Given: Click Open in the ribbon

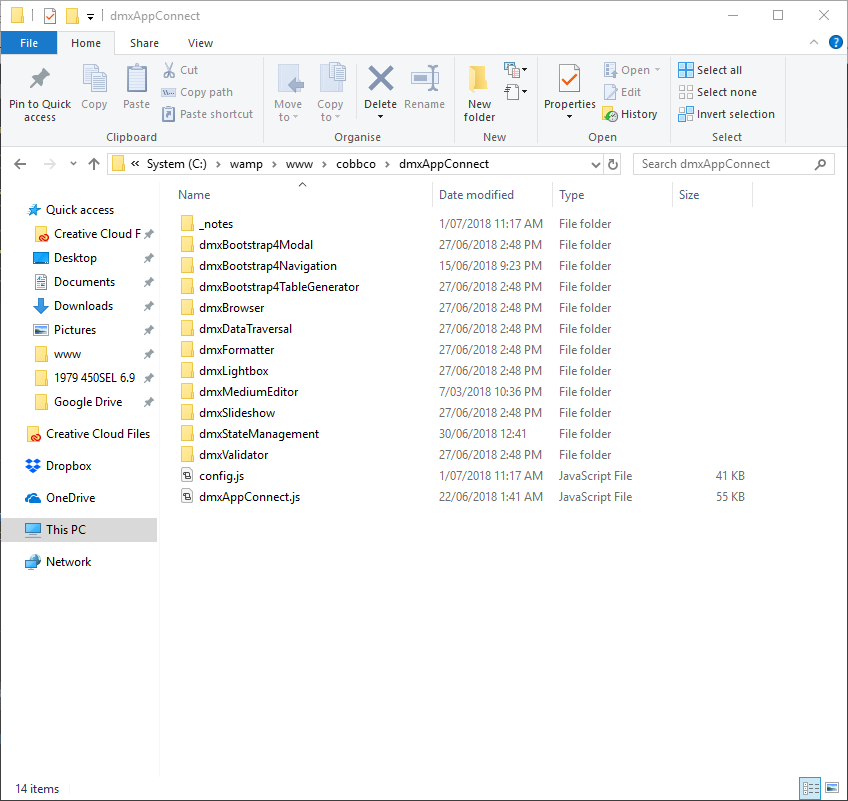Looking at the screenshot, I should coord(632,70).
